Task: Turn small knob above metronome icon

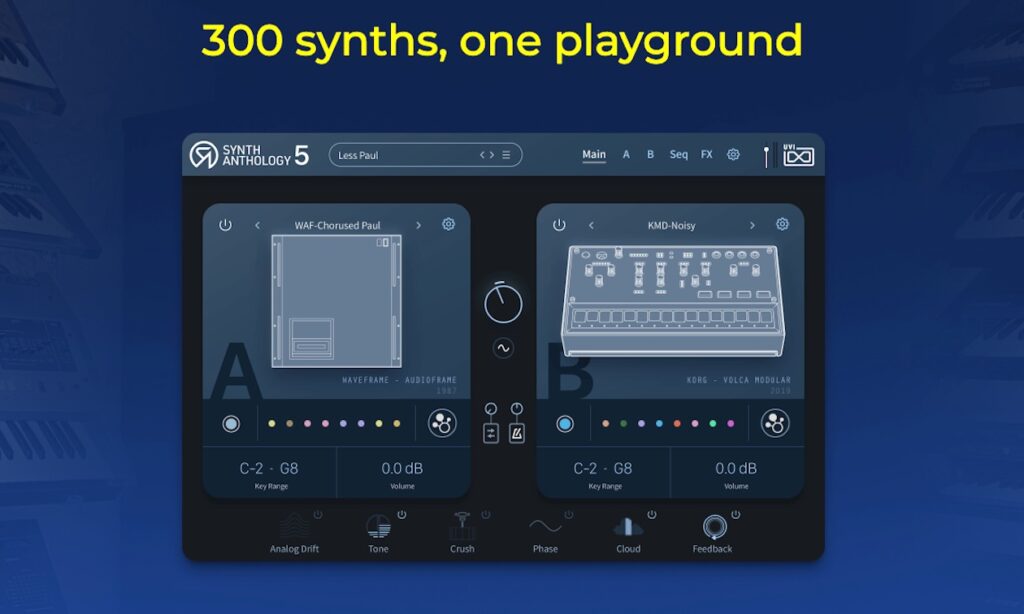Action: pos(517,409)
